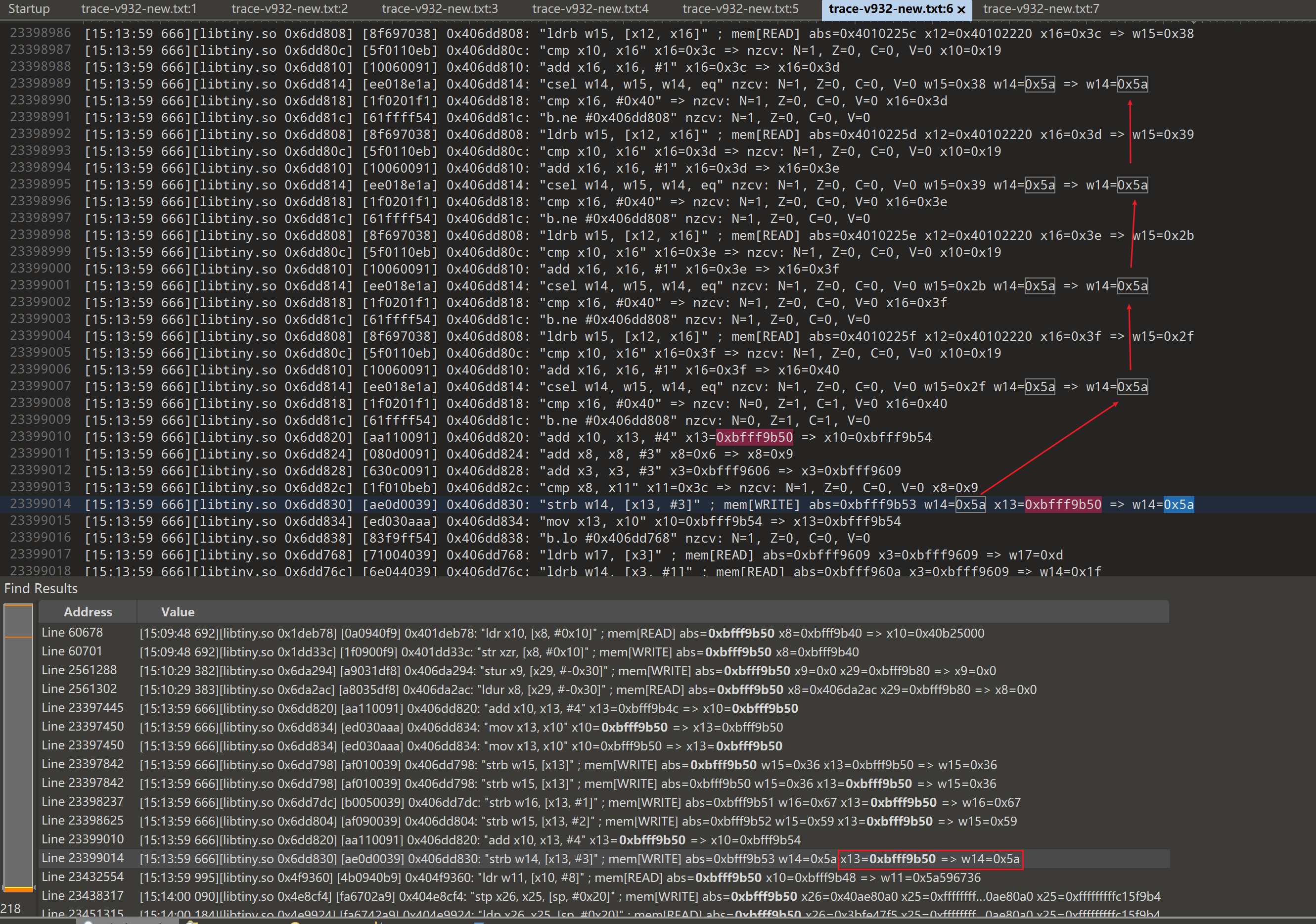This screenshot has height=924, width=1316.
Task: Click editor line number 23398992
Action: click(40, 134)
